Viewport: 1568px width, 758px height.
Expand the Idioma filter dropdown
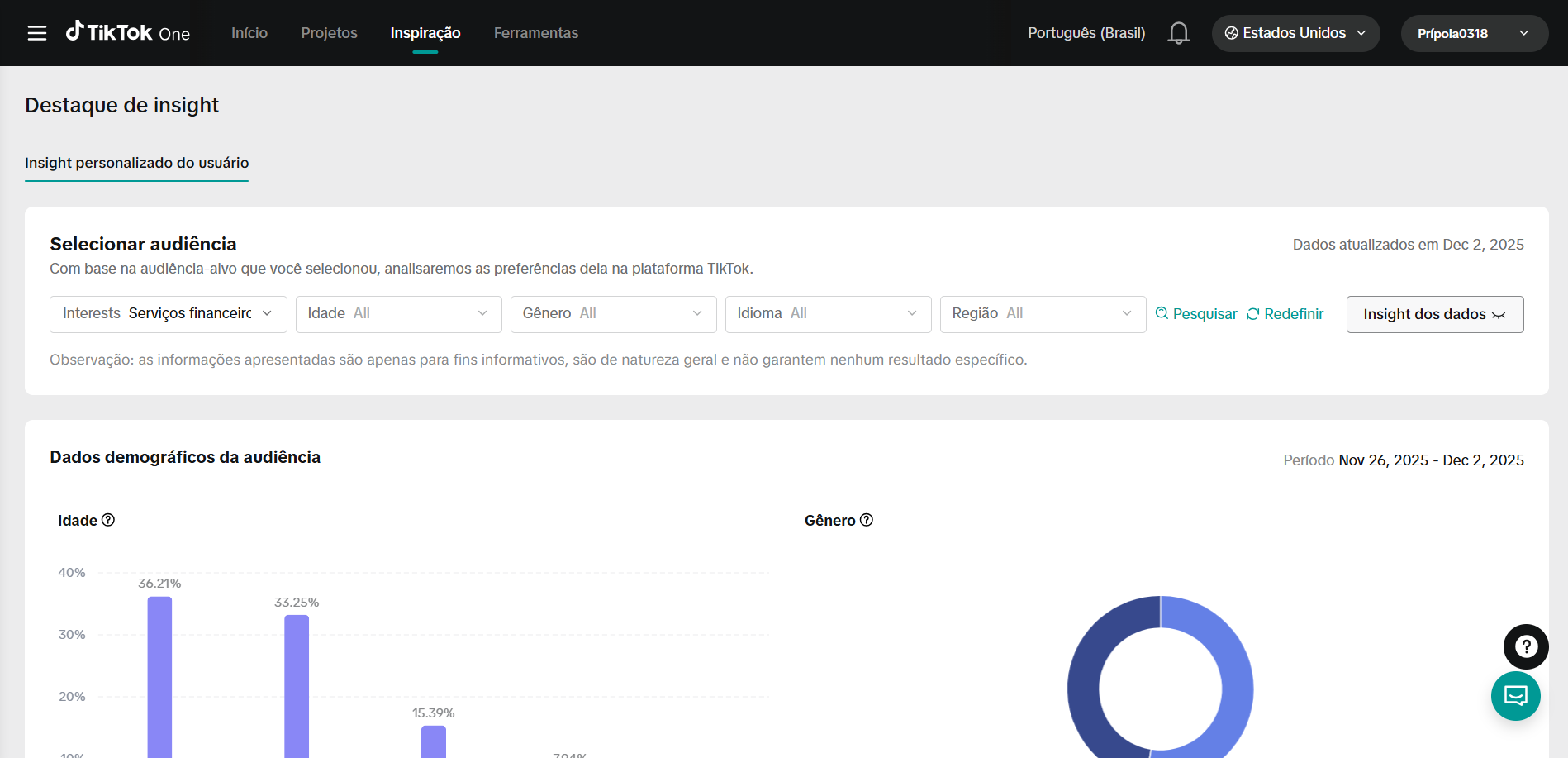click(x=828, y=314)
